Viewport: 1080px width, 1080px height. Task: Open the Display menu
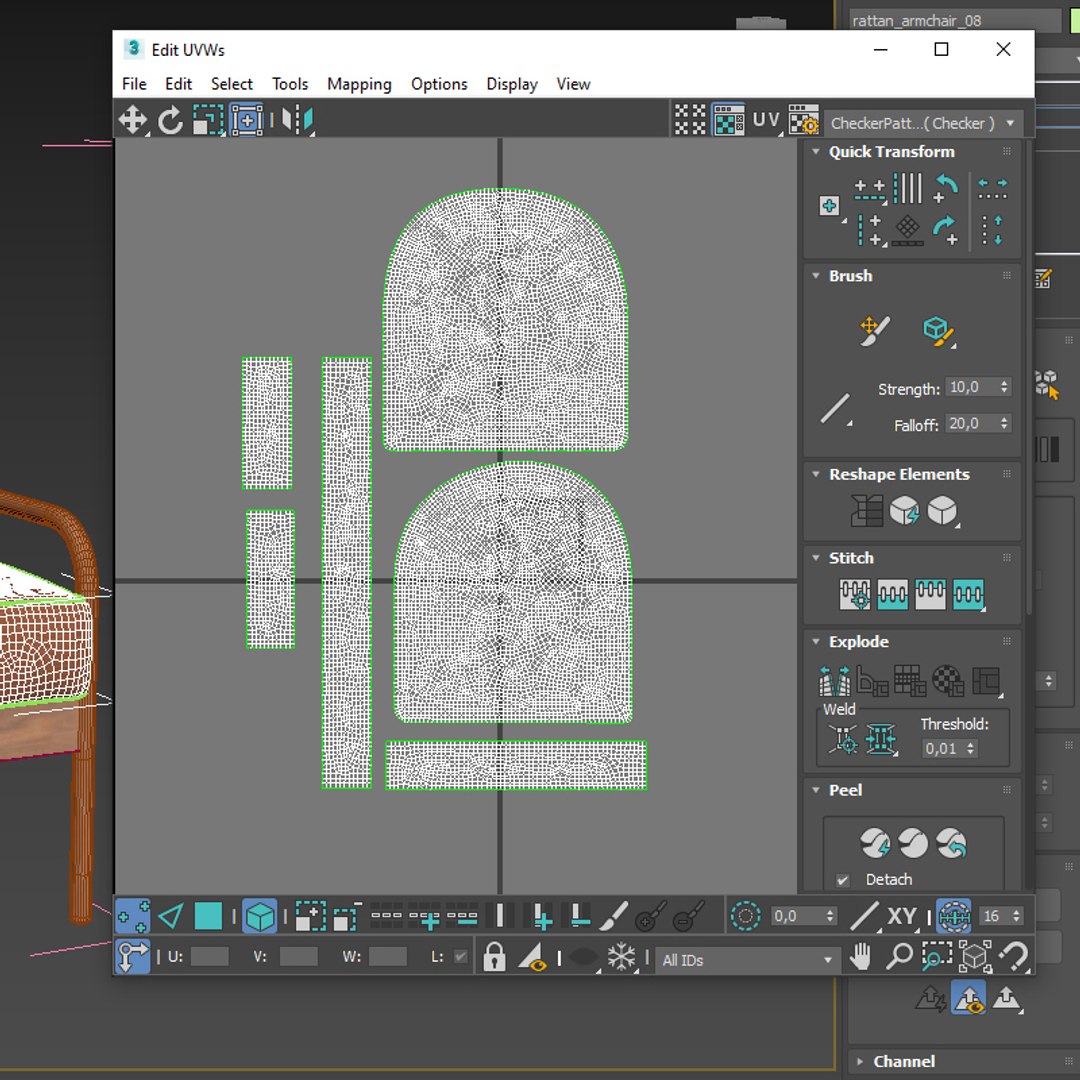(512, 84)
